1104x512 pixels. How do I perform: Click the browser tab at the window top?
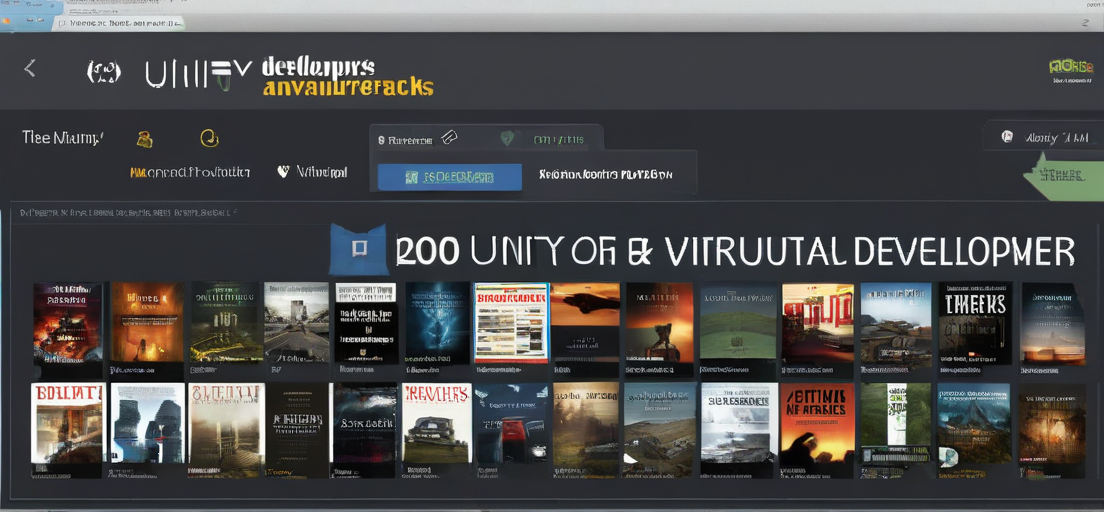point(118,23)
